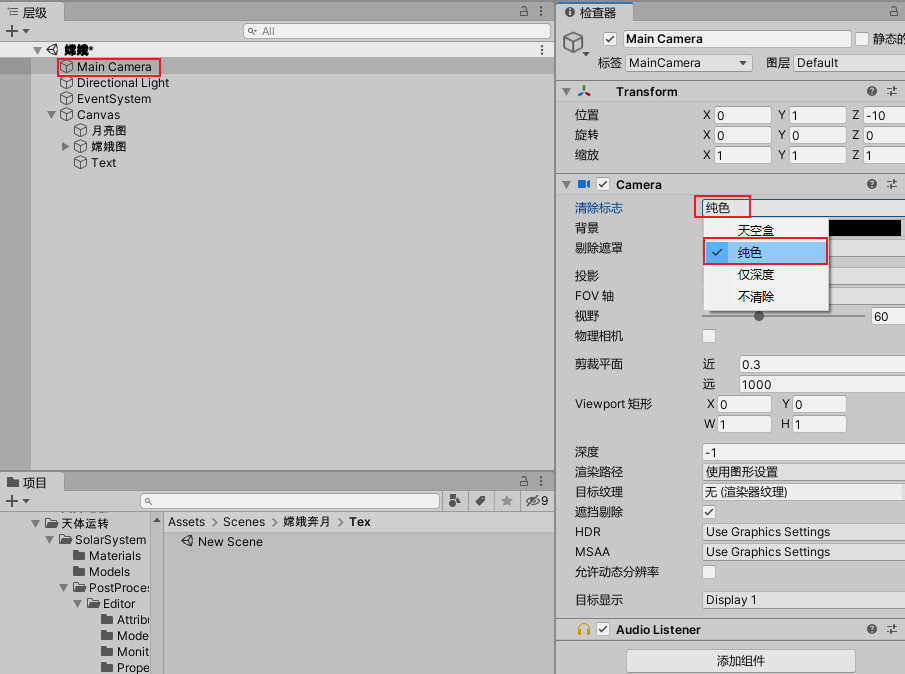Screen dimensions: 905x674
Task: Toggle the 遮挡剔除 checkbox
Action: [709, 512]
